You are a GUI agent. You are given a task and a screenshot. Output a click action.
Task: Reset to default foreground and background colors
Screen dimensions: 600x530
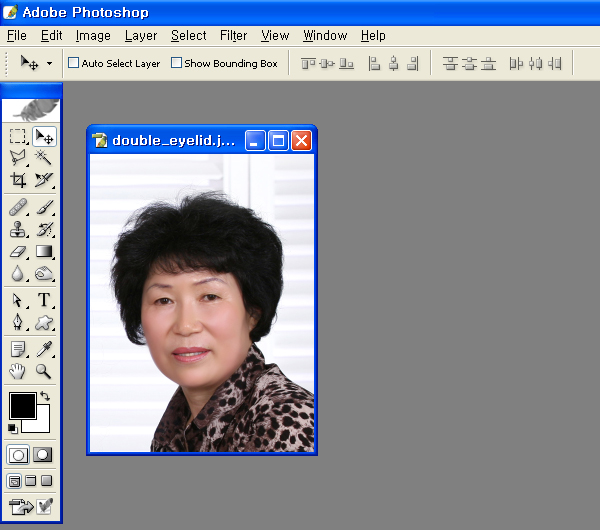click(13, 429)
